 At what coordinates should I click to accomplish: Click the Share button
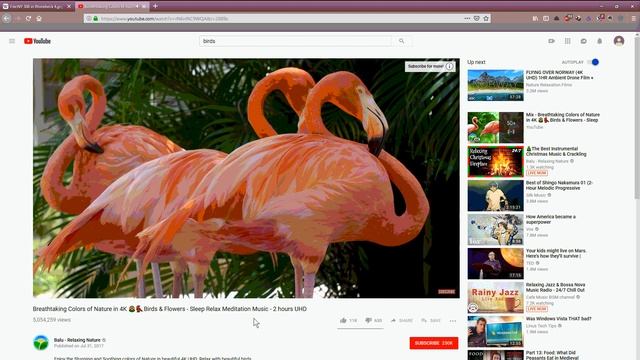(x=402, y=320)
